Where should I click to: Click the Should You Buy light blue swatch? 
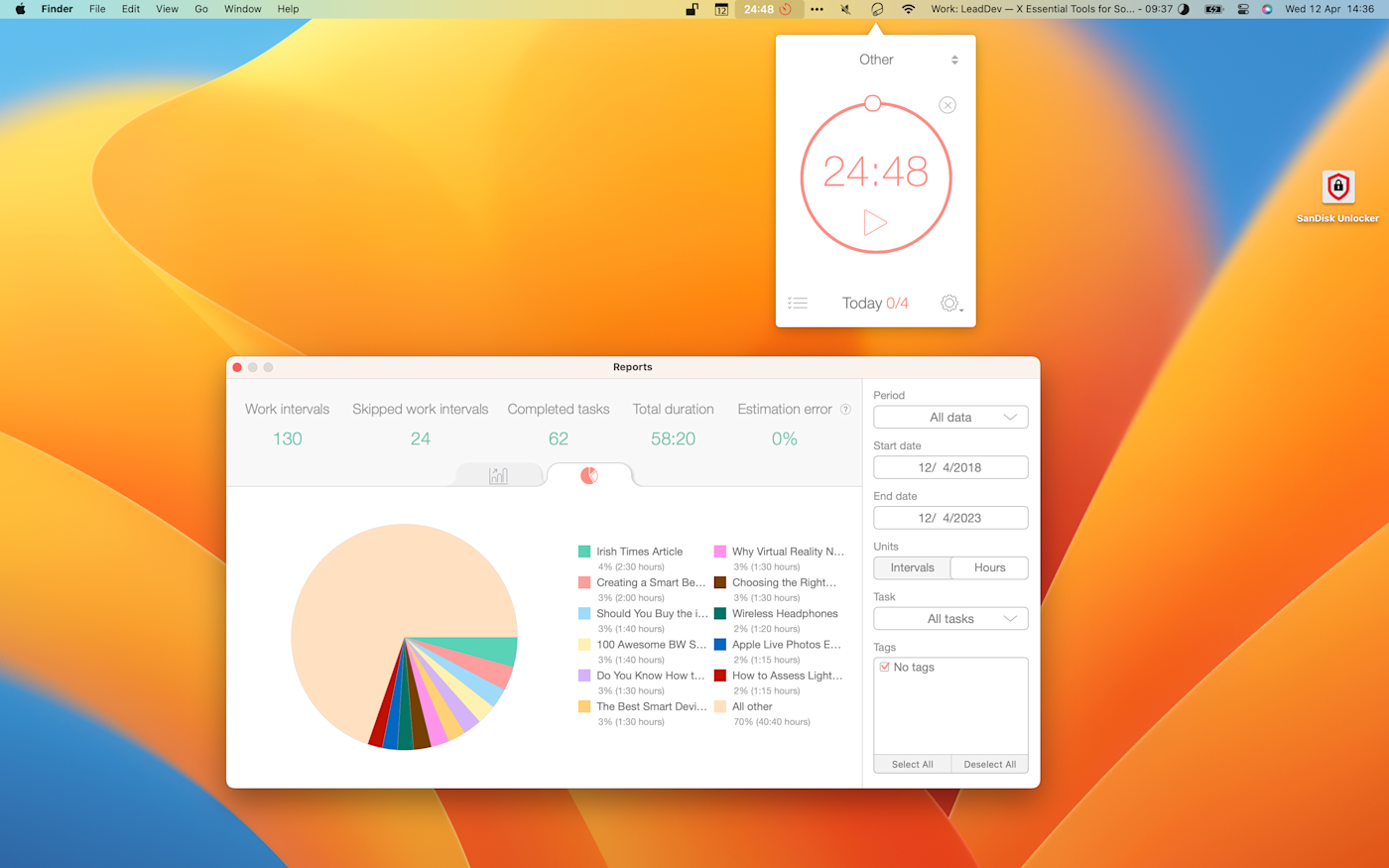[x=584, y=613]
